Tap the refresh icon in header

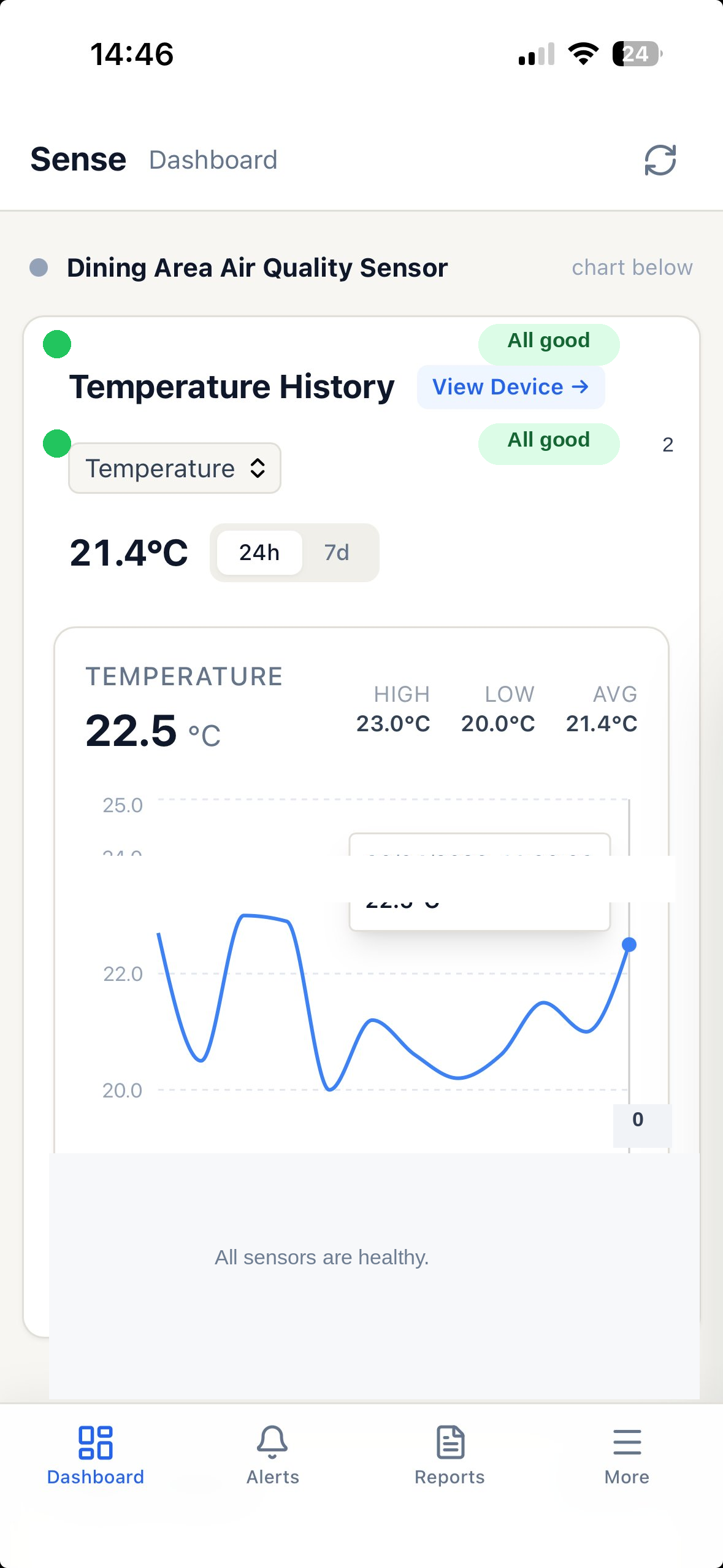pyautogui.click(x=660, y=160)
